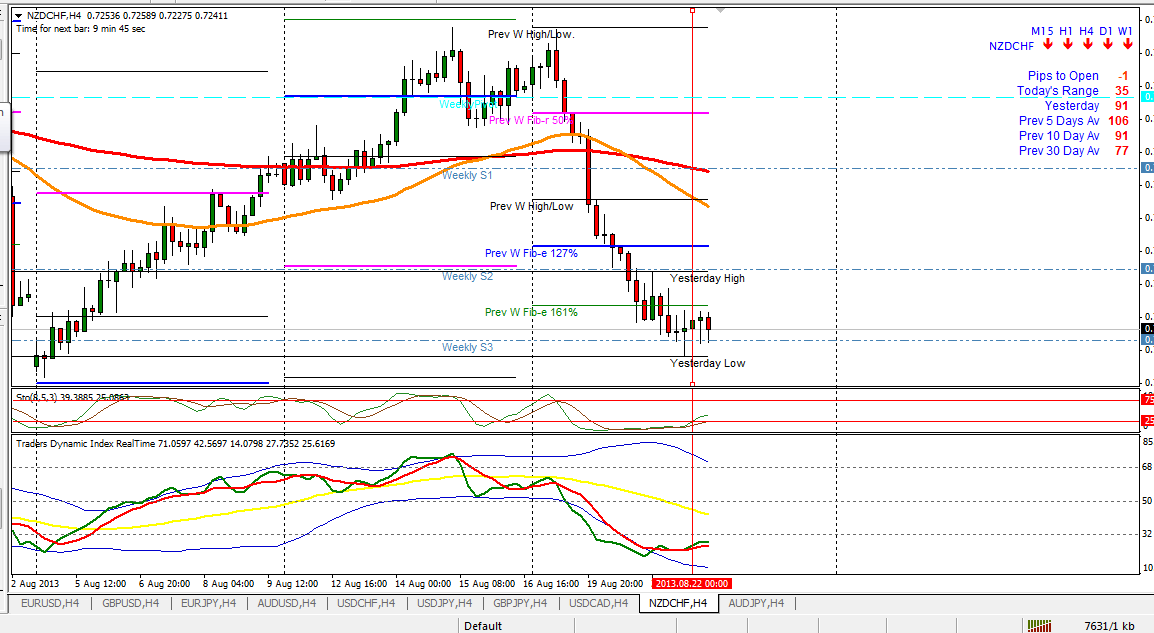Click the blue NZDCHF label beside arrows
This screenshot has height=633, width=1154.
click(x=1011, y=46)
